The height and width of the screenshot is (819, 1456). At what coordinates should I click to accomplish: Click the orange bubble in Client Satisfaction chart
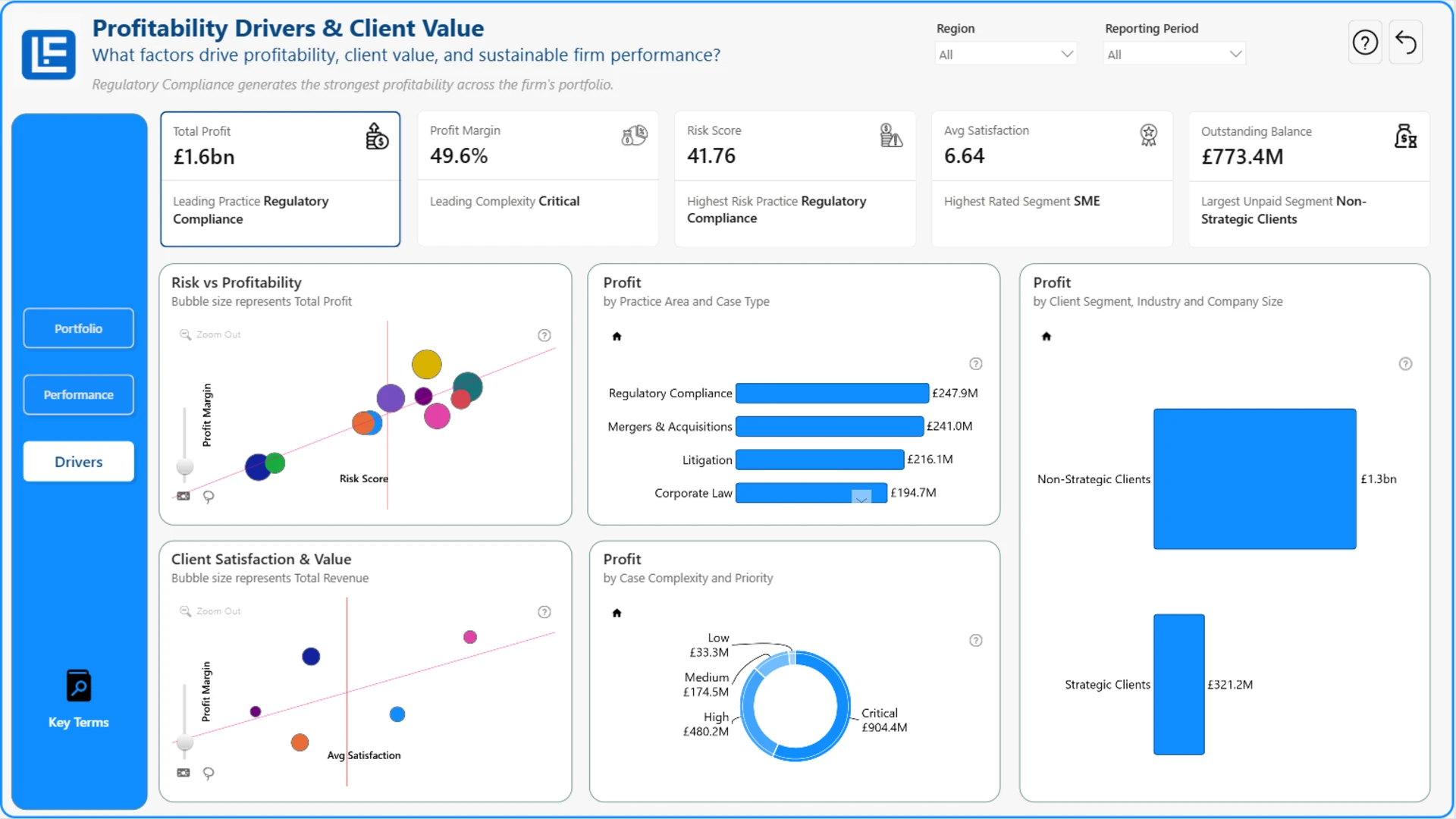[300, 742]
